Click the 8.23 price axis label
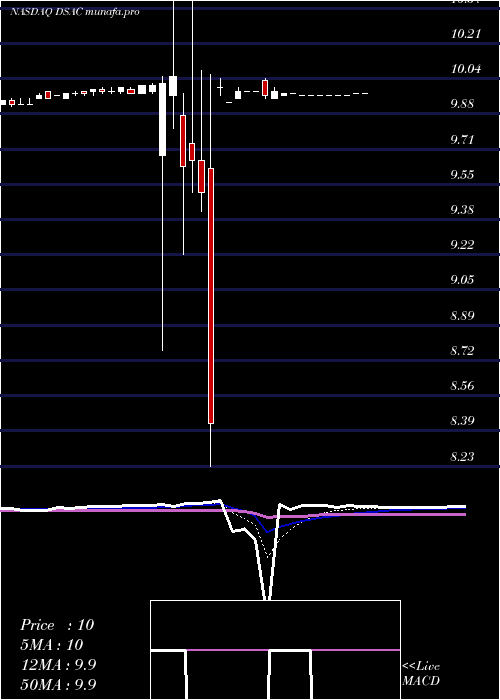500x700 pixels. 462,456
